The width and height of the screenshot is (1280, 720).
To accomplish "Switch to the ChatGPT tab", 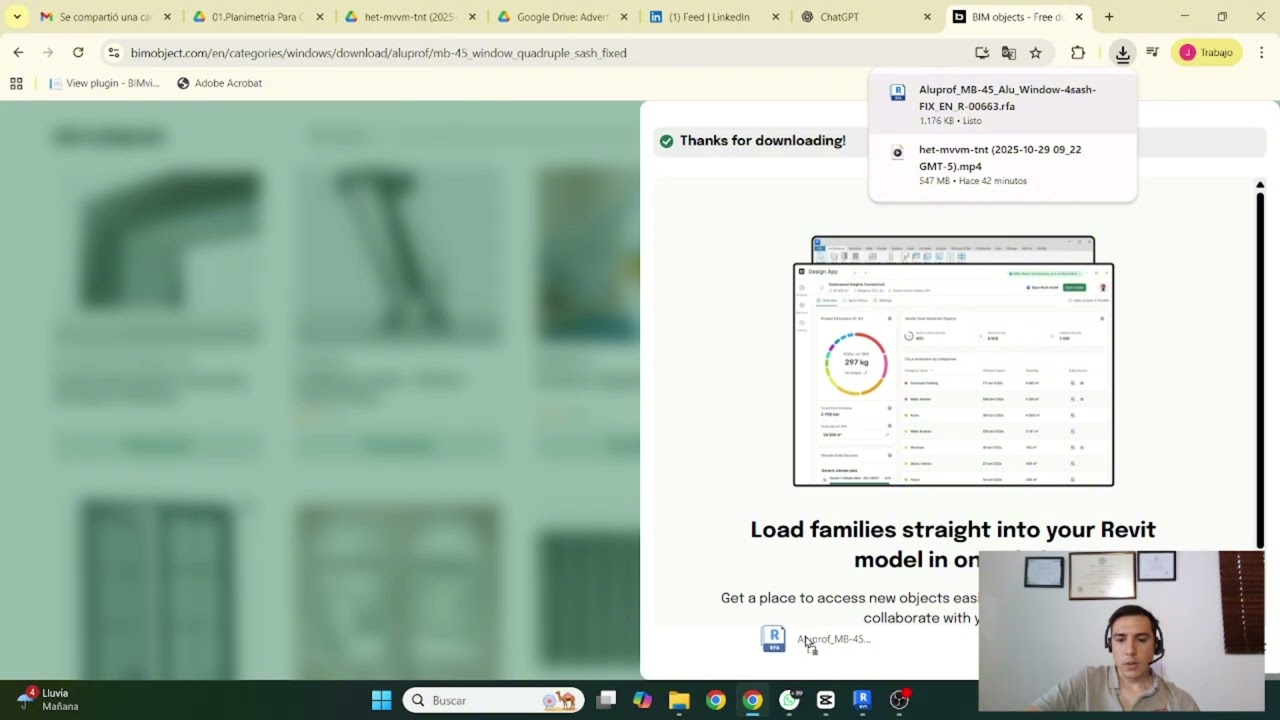I will 866,17.
